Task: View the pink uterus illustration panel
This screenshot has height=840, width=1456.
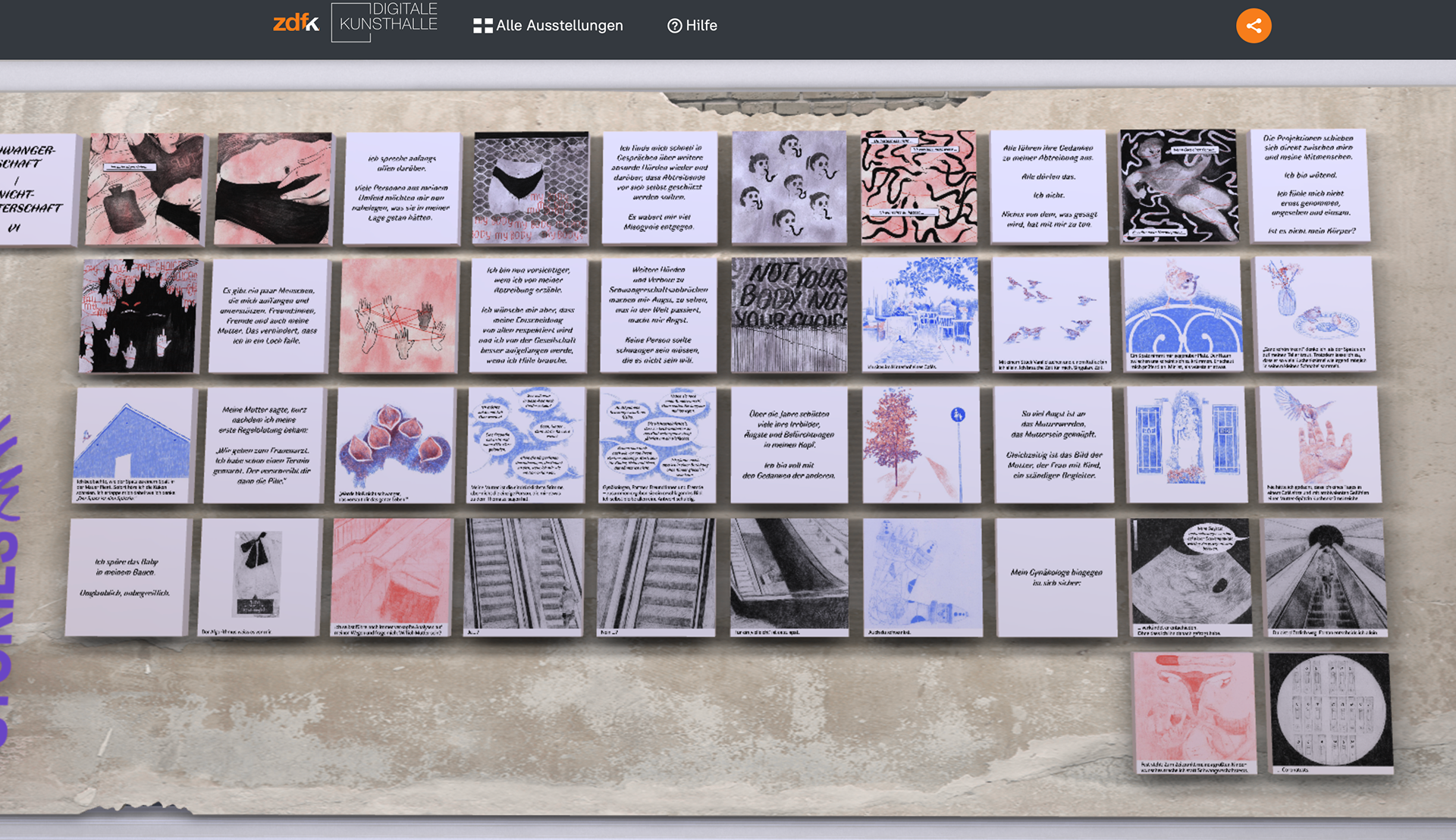Action: (1194, 713)
